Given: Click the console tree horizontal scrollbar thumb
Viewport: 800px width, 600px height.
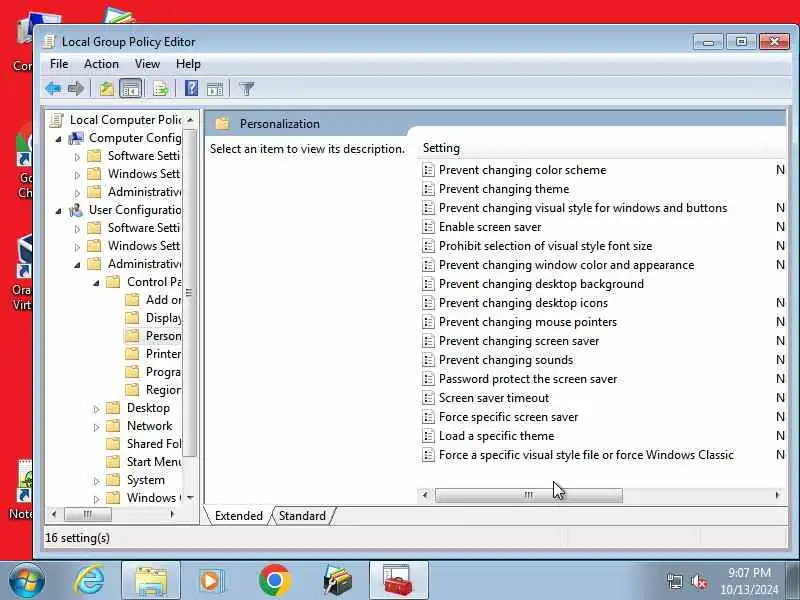Looking at the screenshot, I should click(x=88, y=514).
